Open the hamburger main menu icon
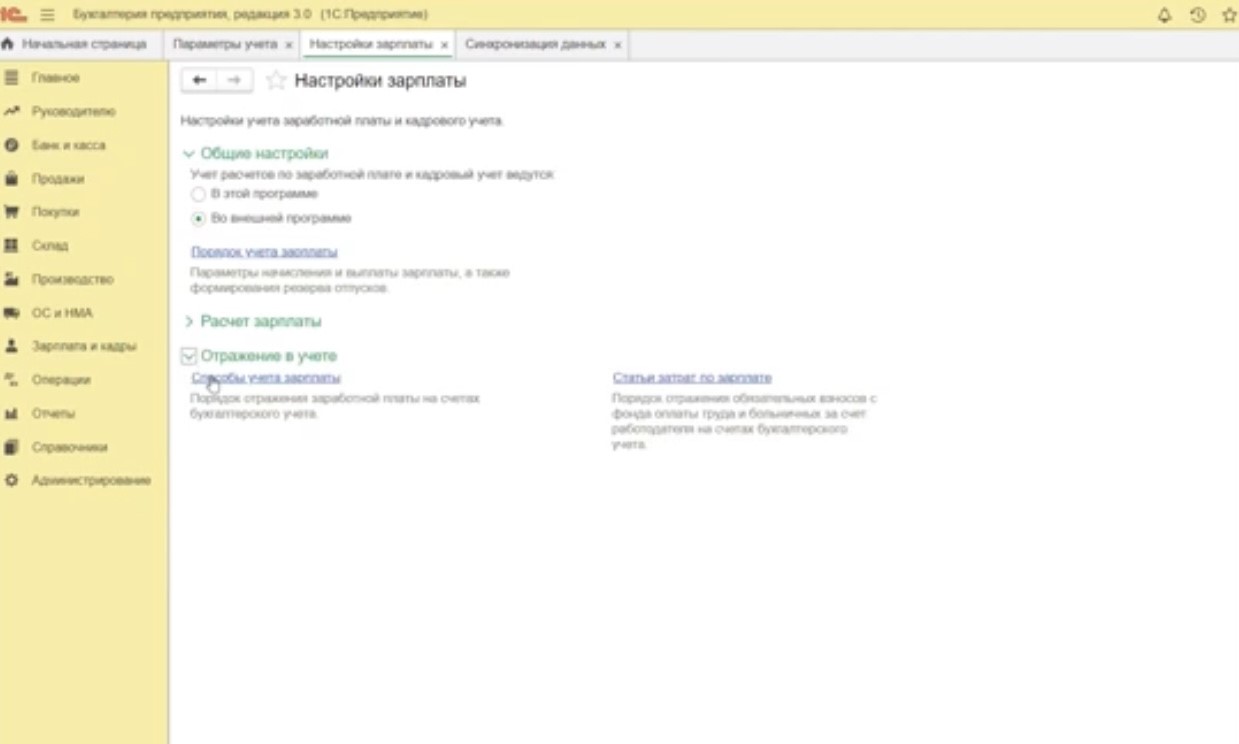The image size is (1239, 744). [x=47, y=15]
